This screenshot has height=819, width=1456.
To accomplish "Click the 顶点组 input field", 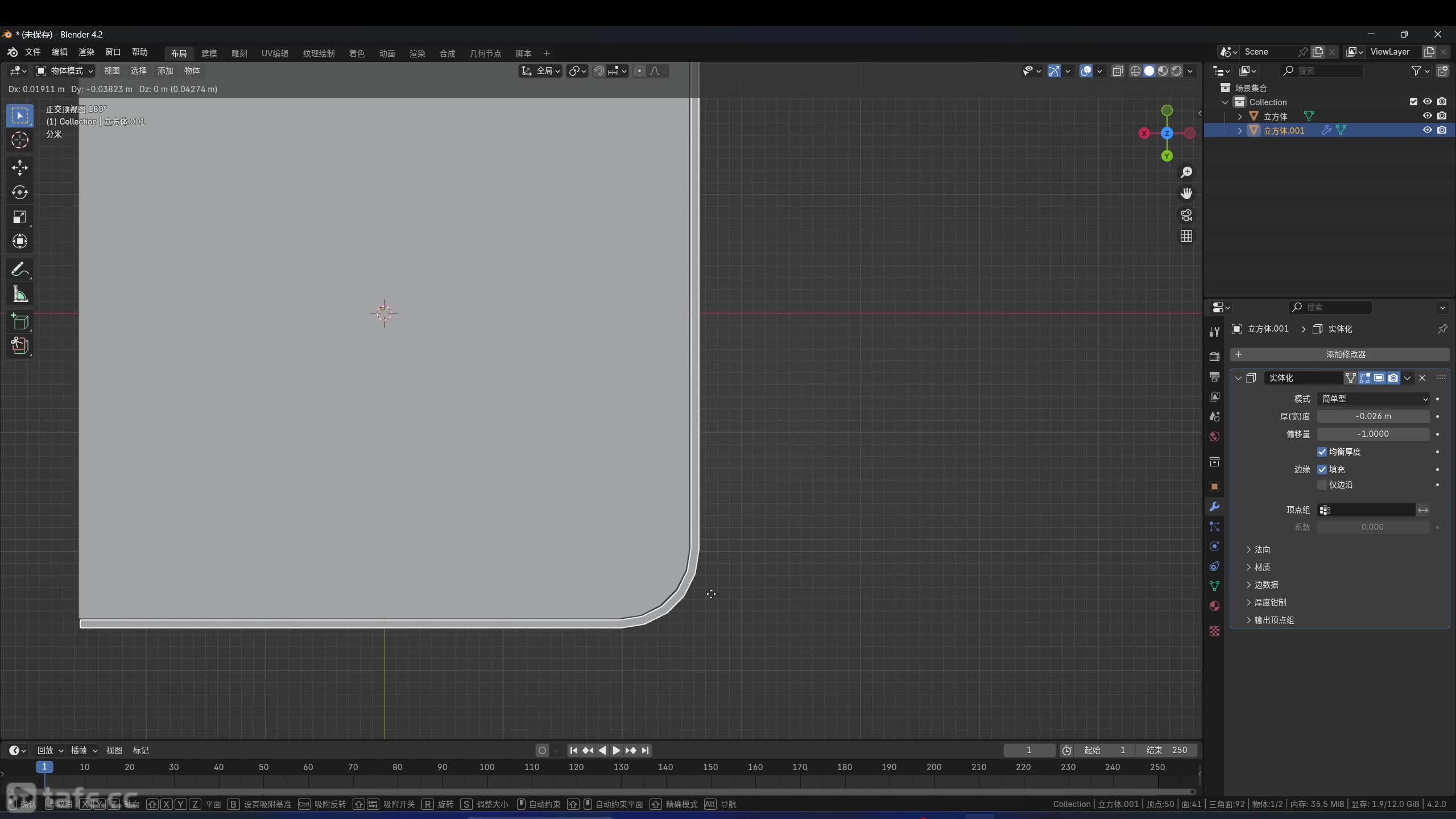I will click(x=1366, y=510).
